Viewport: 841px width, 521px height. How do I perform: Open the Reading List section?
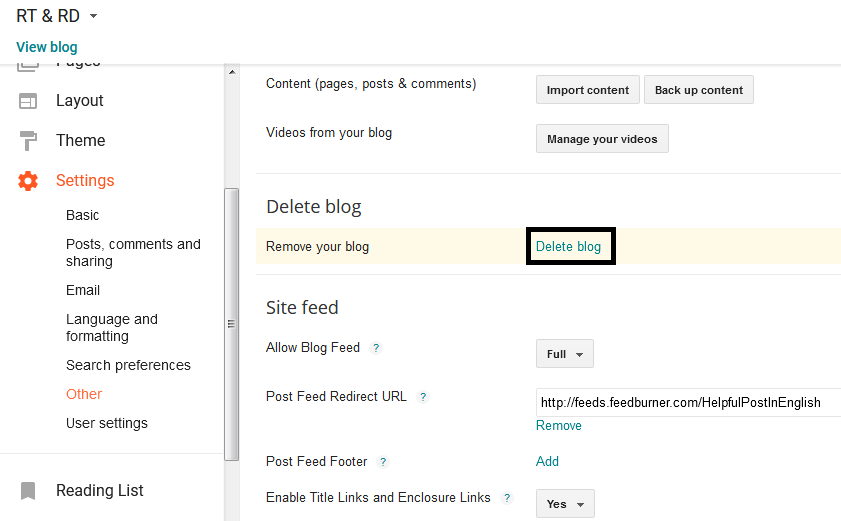point(100,490)
